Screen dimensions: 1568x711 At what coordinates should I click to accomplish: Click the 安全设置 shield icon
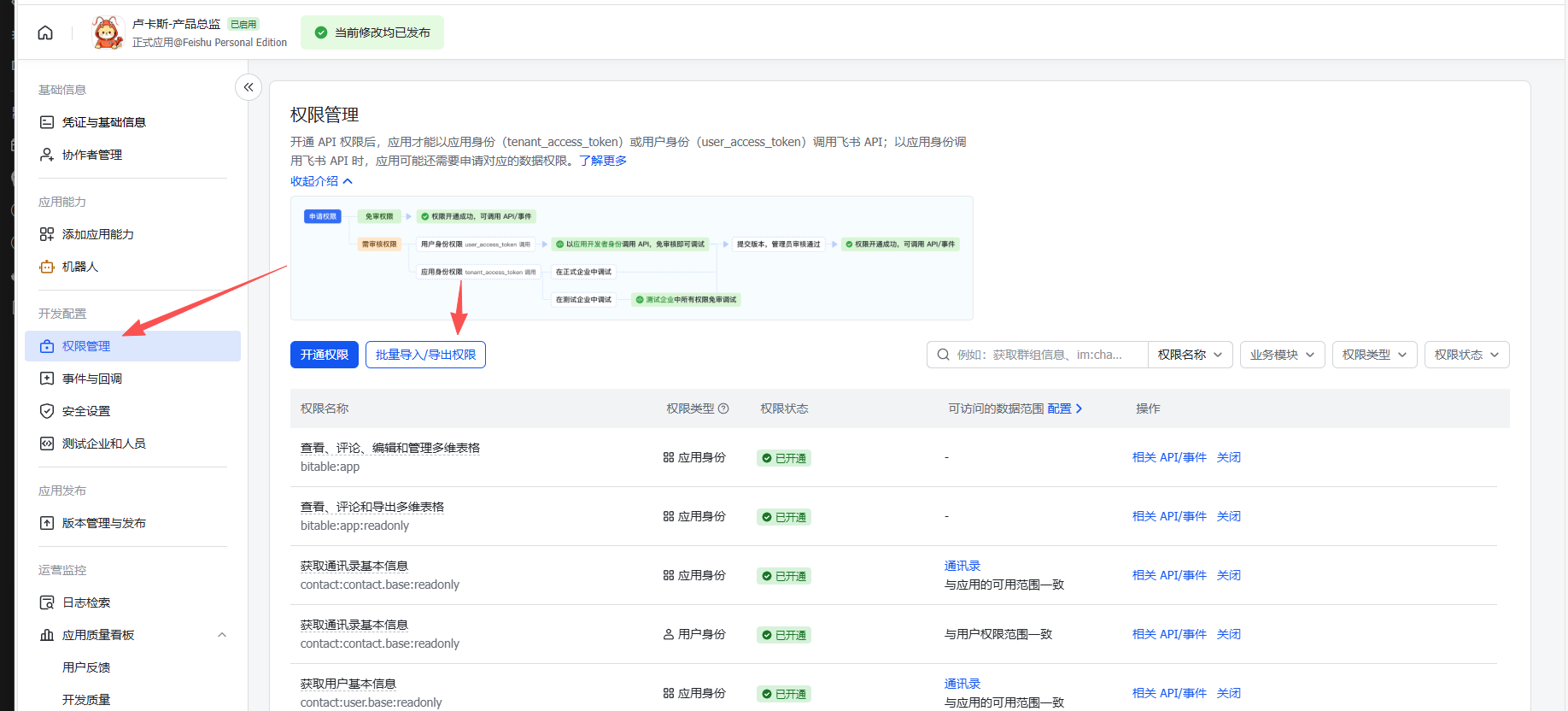[47, 411]
